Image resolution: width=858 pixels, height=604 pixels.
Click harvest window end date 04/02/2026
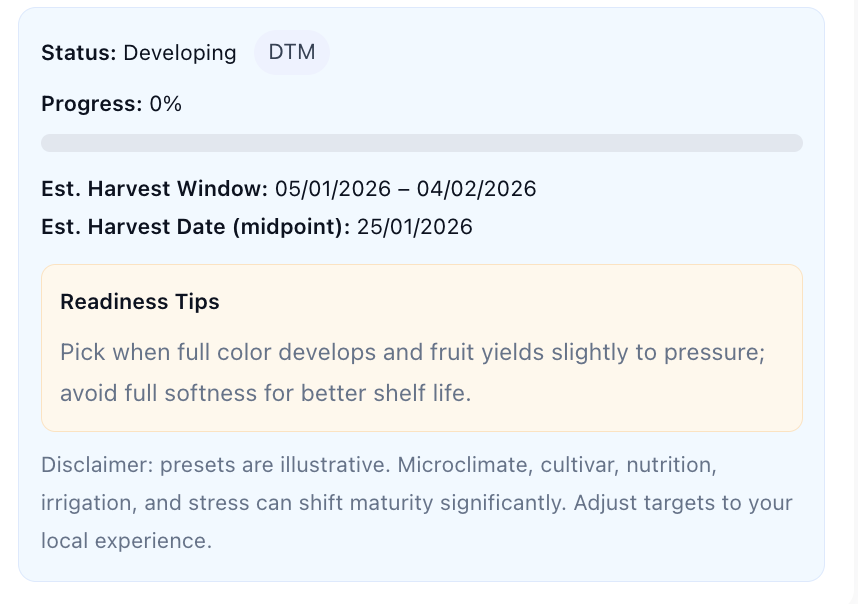[477, 189]
